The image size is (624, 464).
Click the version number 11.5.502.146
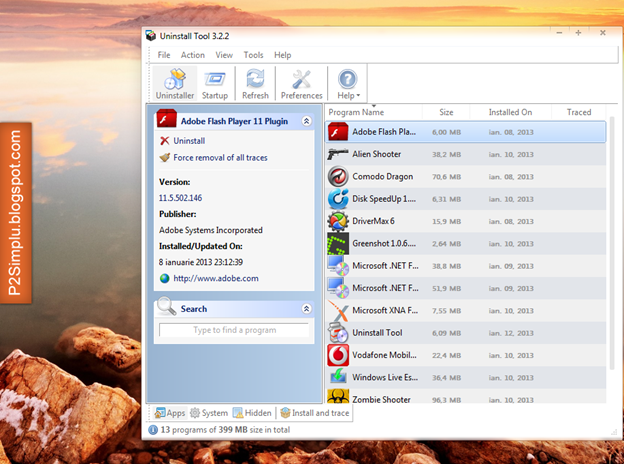[180, 198]
